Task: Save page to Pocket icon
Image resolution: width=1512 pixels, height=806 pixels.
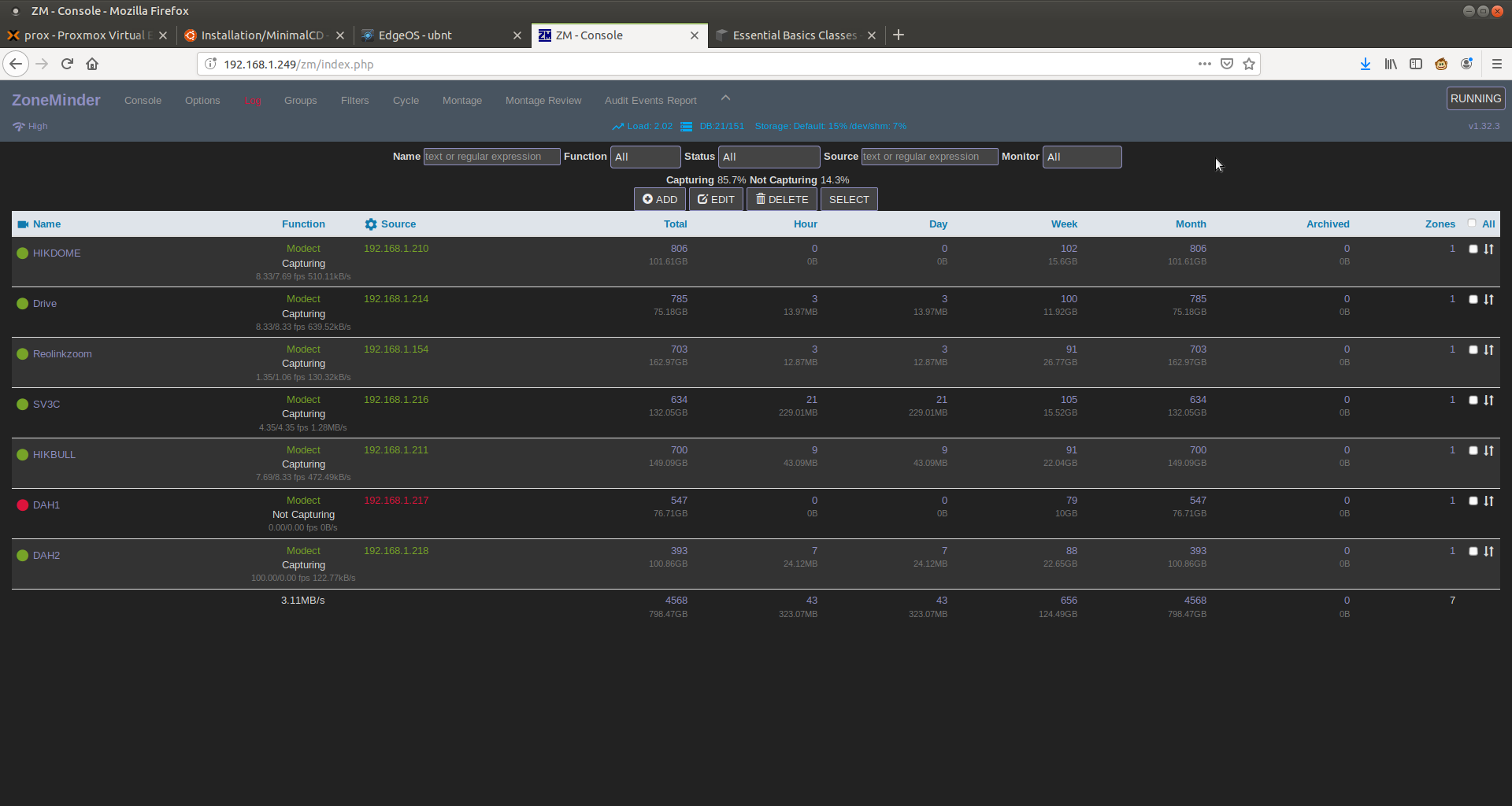Action: (x=1227, y=64)
